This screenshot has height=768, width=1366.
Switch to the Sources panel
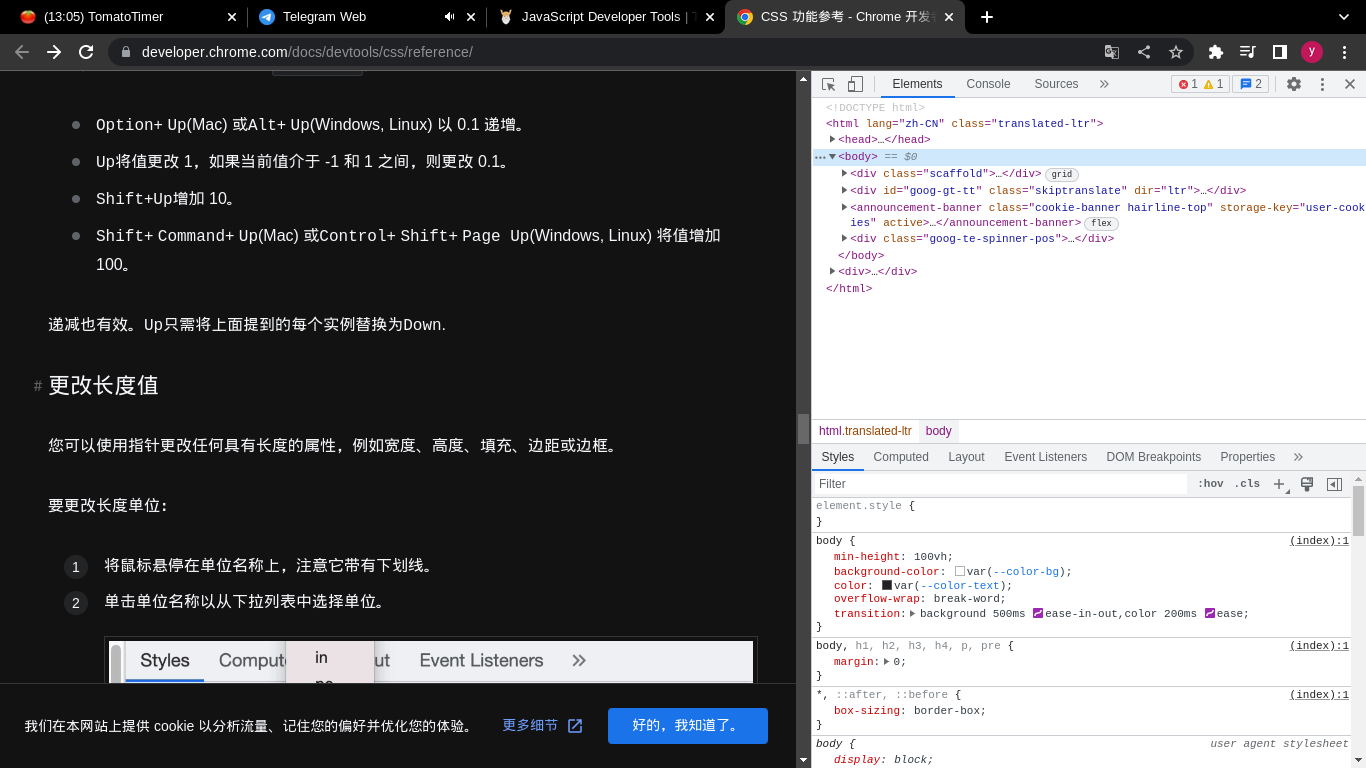[1056, 84]
